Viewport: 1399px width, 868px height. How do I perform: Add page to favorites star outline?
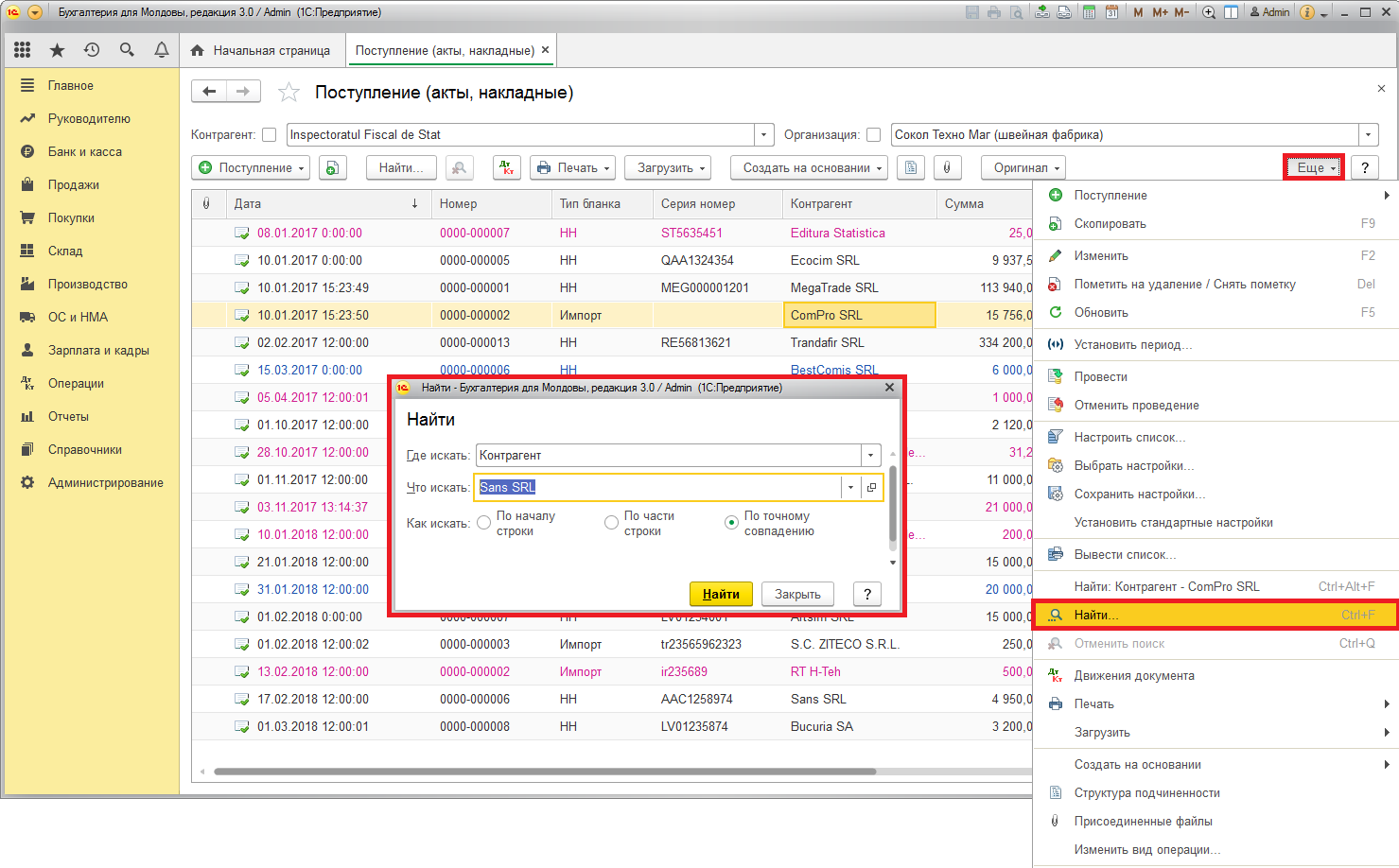coord(289,92)
